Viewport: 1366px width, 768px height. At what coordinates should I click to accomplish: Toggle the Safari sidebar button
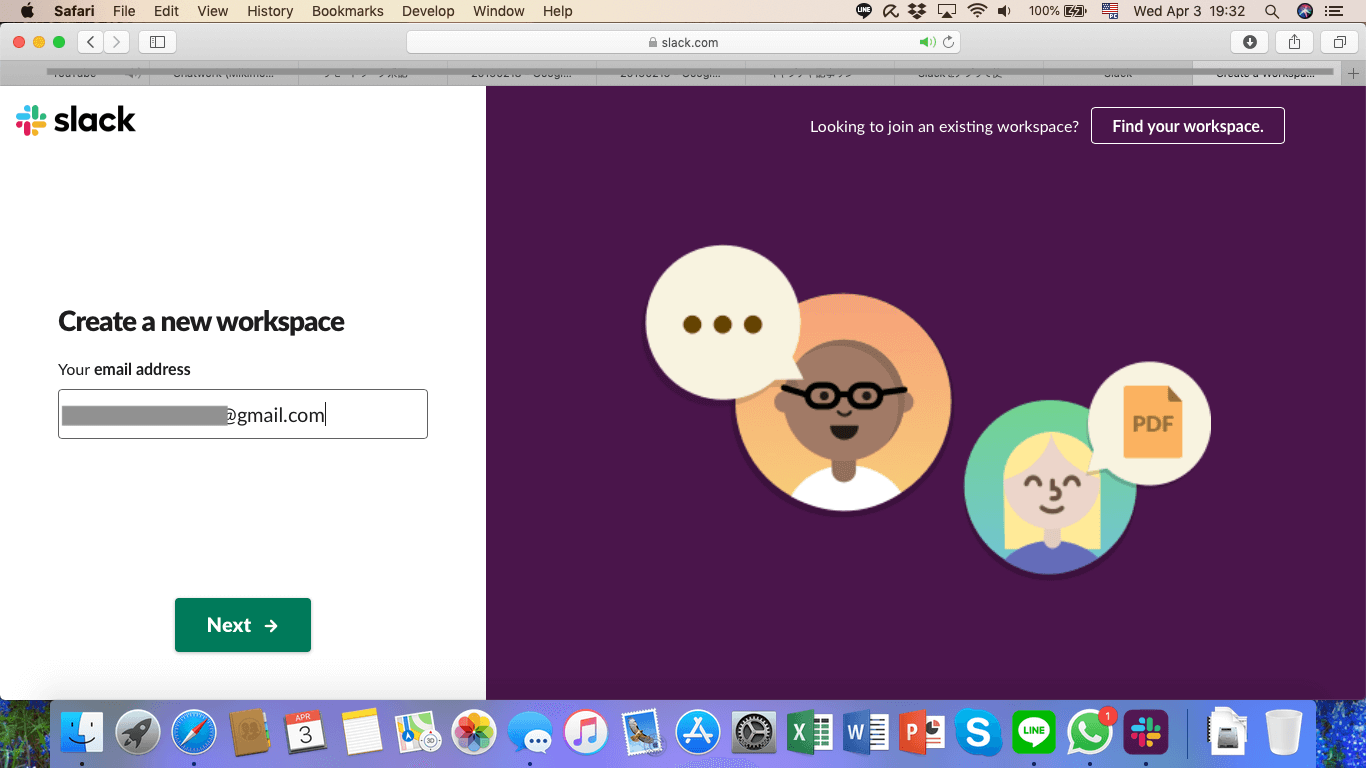[x=157, y=42]
